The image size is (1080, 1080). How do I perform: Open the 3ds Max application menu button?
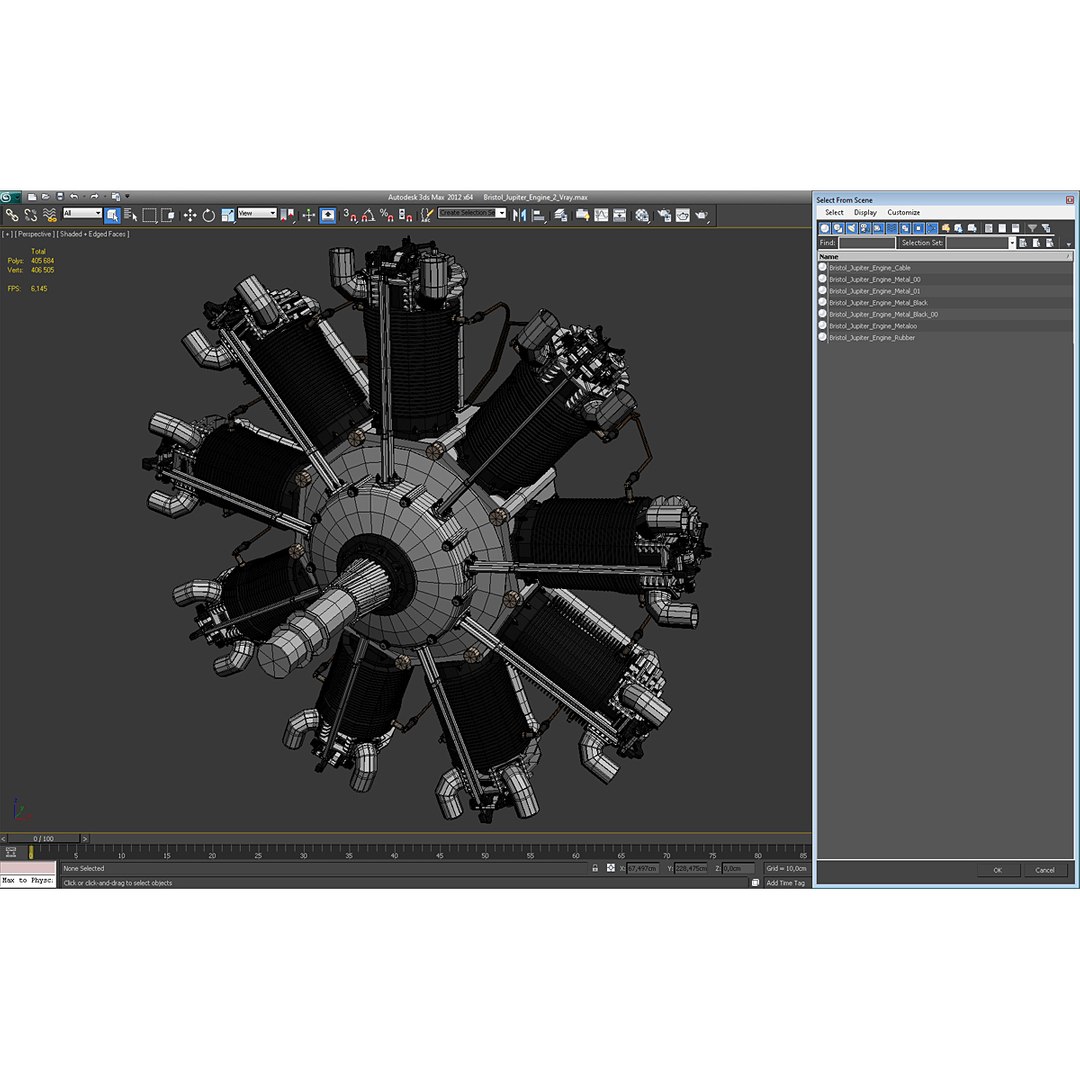(x=10, y=197)
